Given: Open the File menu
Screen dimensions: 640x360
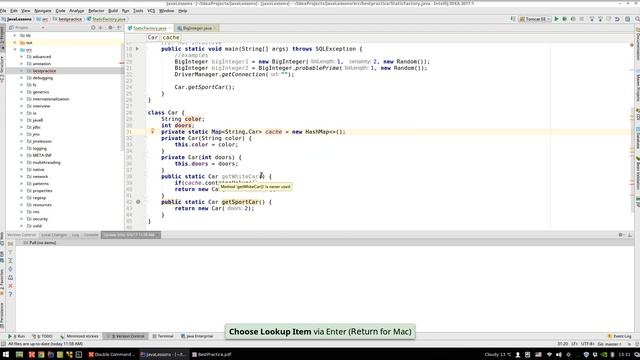Looking at the screenshot, I should click(x=3, y=11).
